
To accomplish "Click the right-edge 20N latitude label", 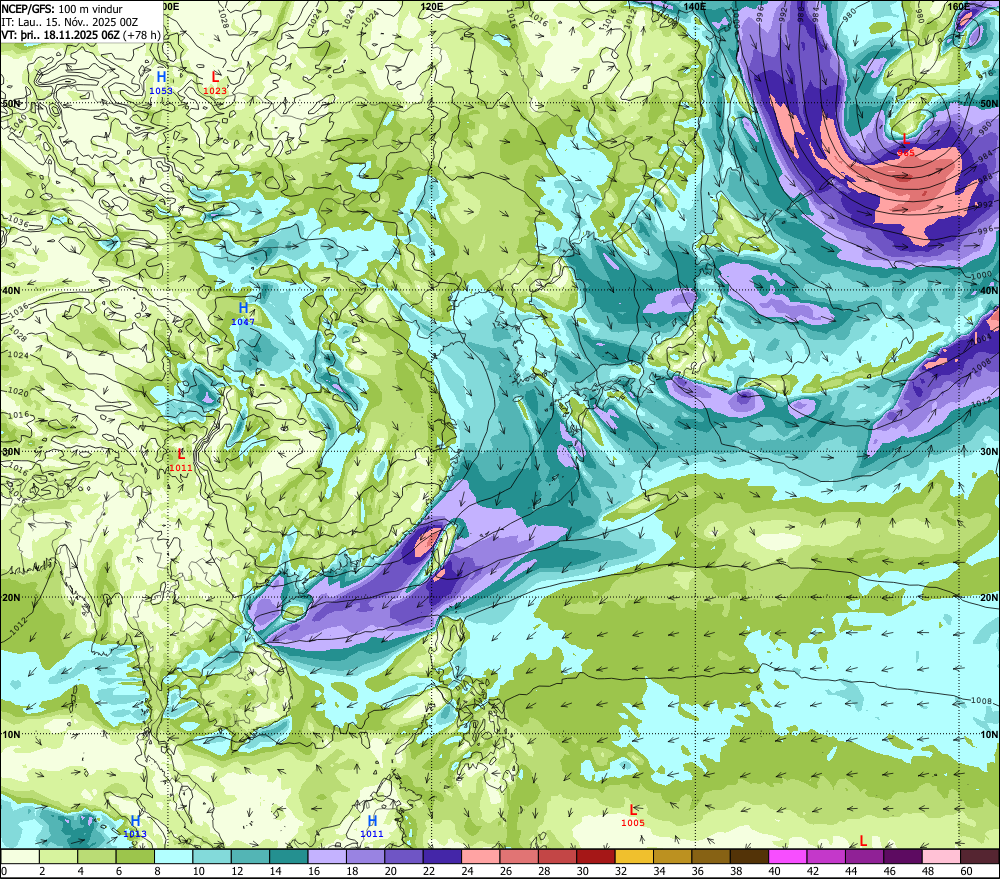I will [989, 597].
